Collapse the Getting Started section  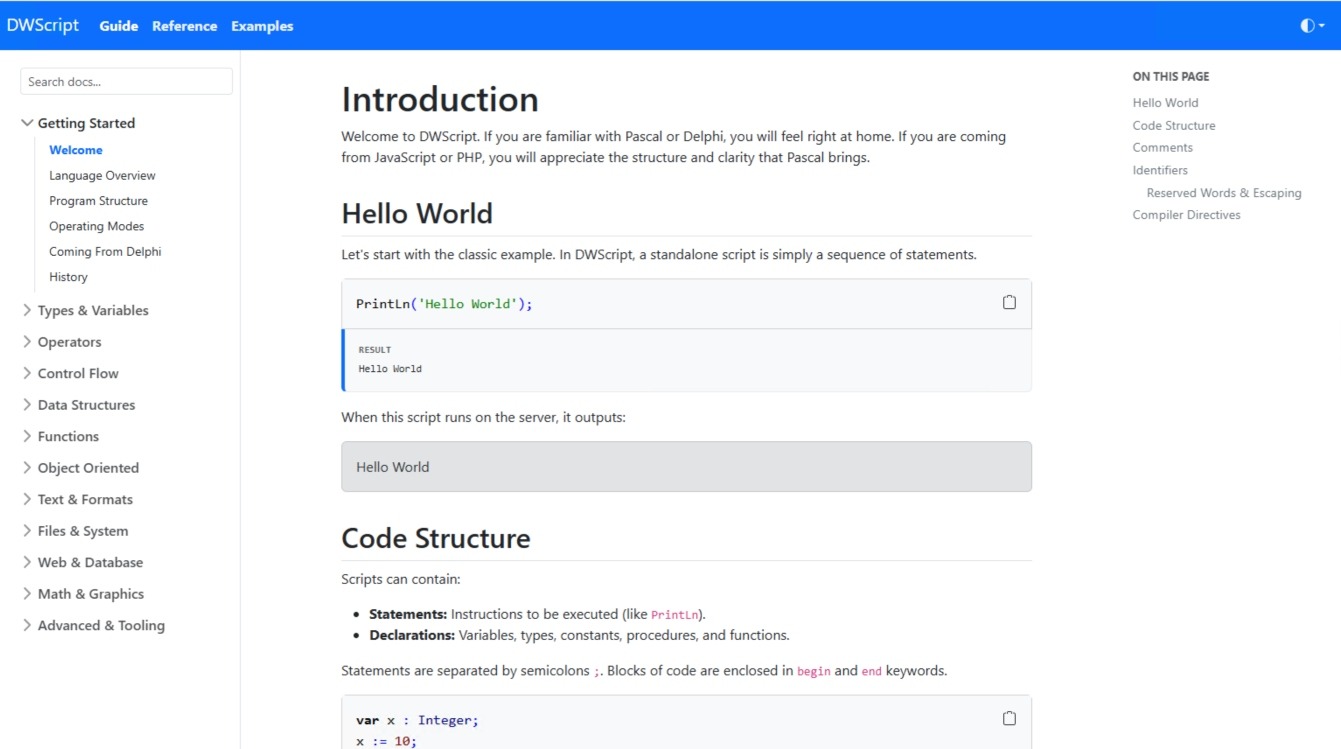click(85, 123)
